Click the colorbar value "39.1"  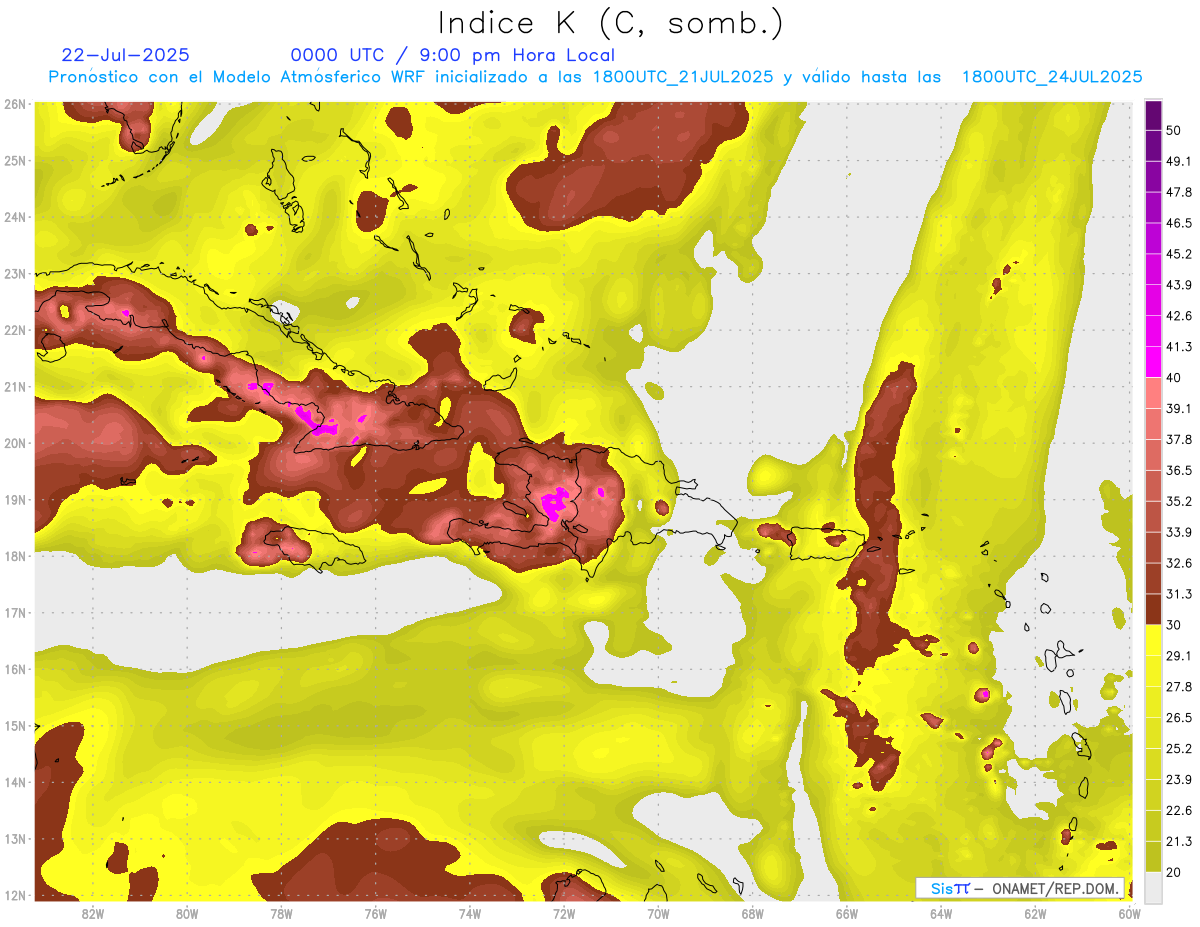tap(1178, 408)
